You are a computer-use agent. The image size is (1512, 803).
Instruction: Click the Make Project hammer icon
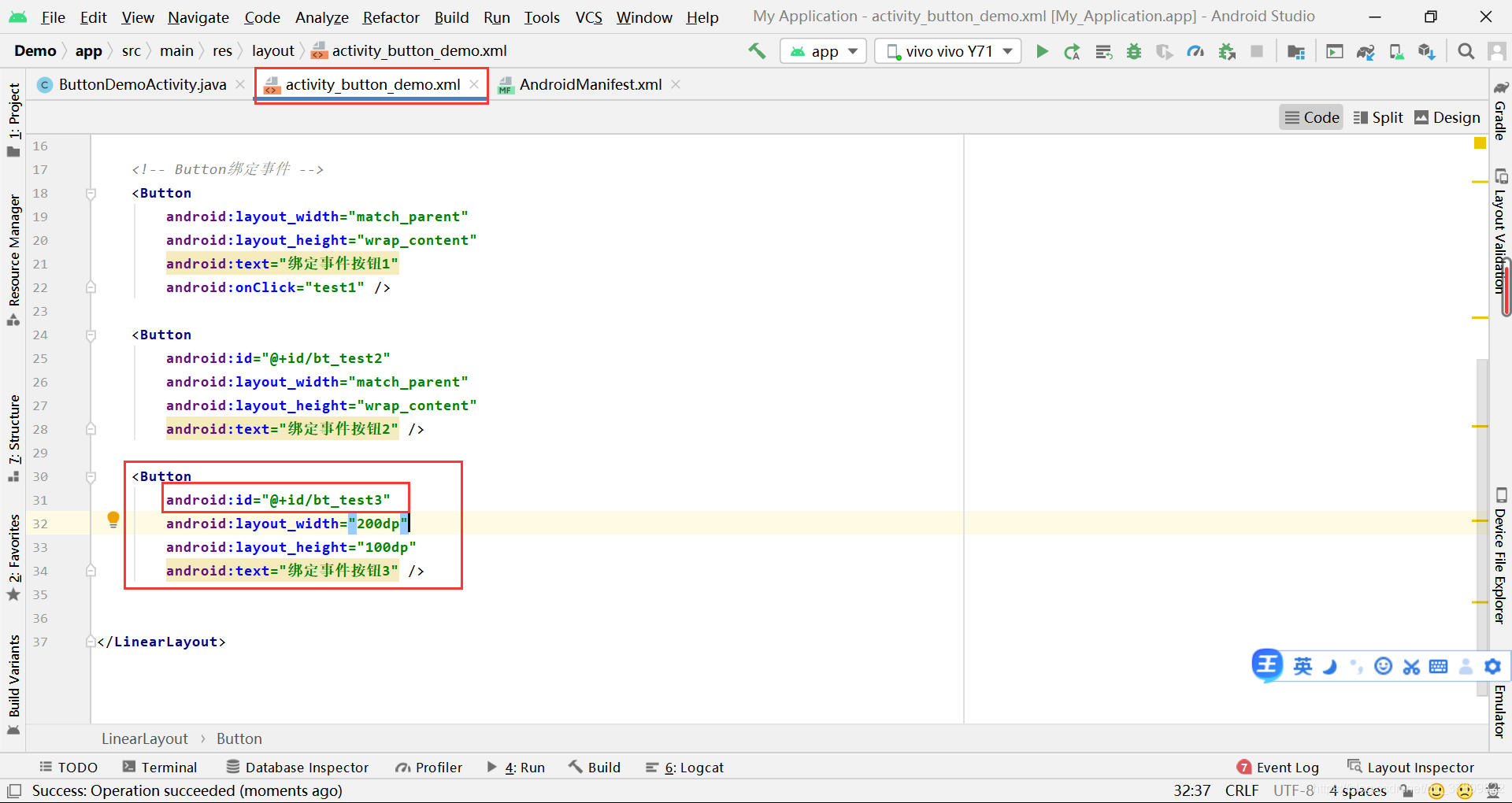(757, 51)
